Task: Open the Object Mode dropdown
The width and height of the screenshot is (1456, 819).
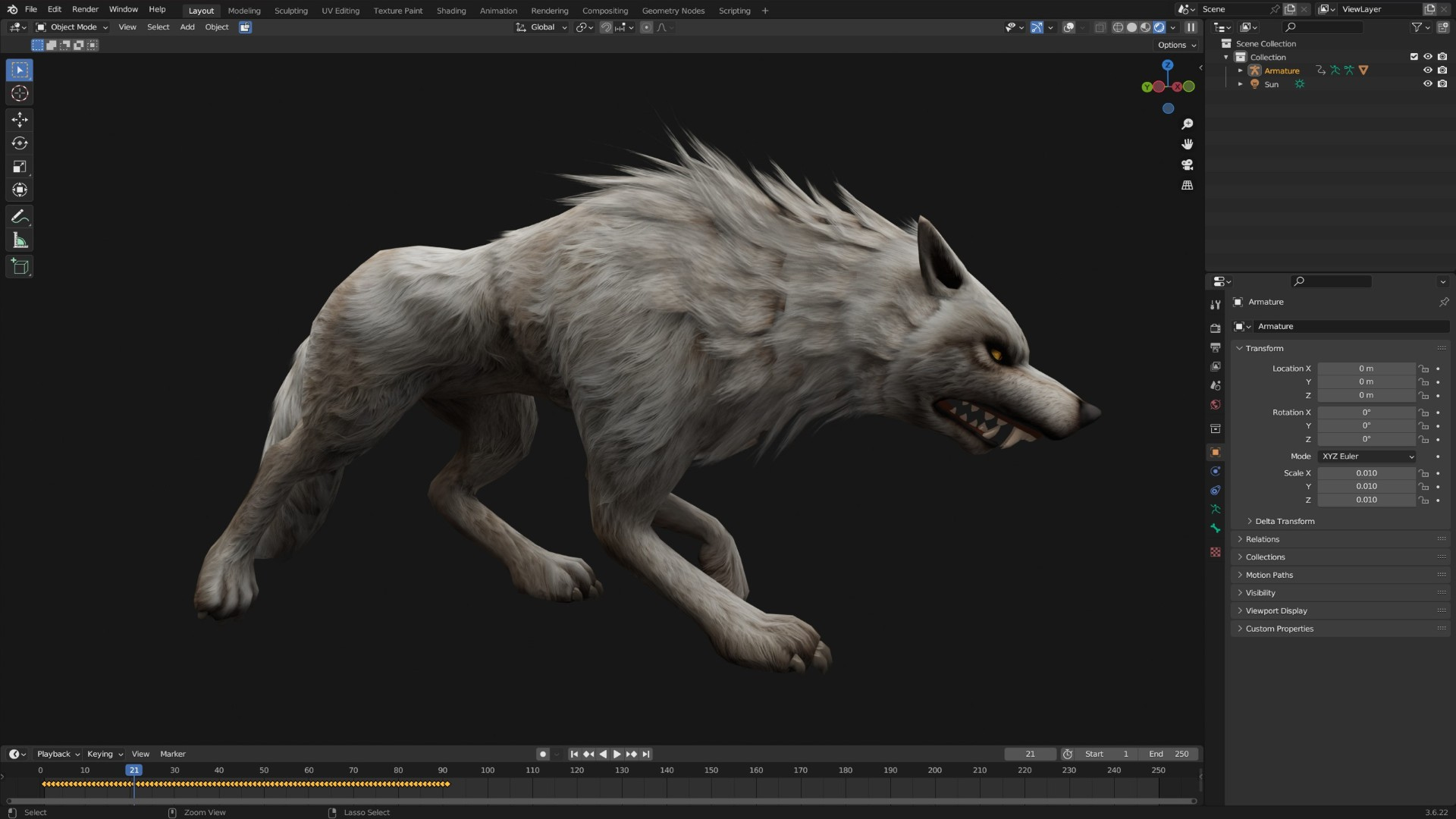Action: coord(72,27)
